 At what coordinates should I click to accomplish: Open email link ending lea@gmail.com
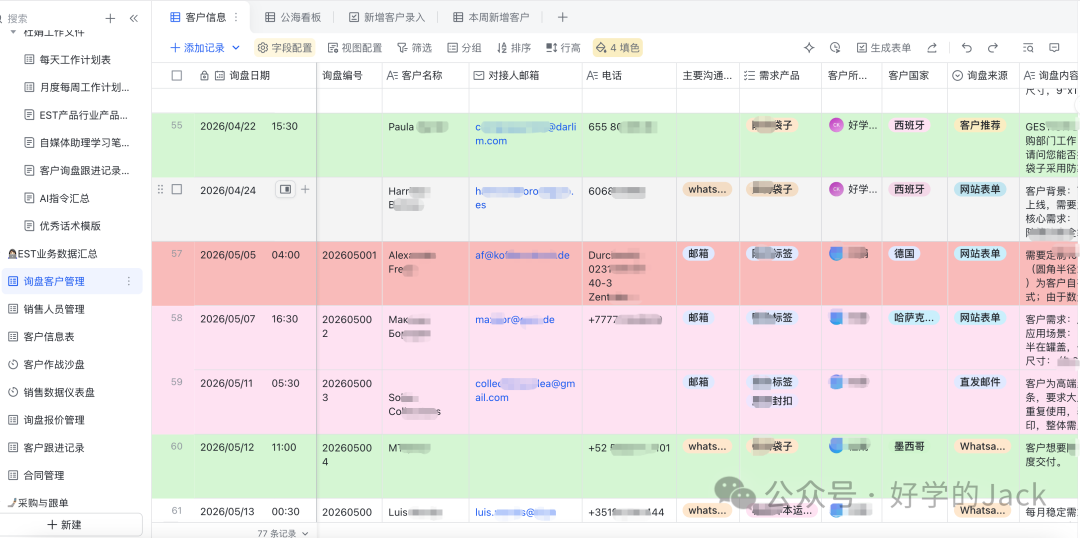pyautogui.click(x=525, y=391)
